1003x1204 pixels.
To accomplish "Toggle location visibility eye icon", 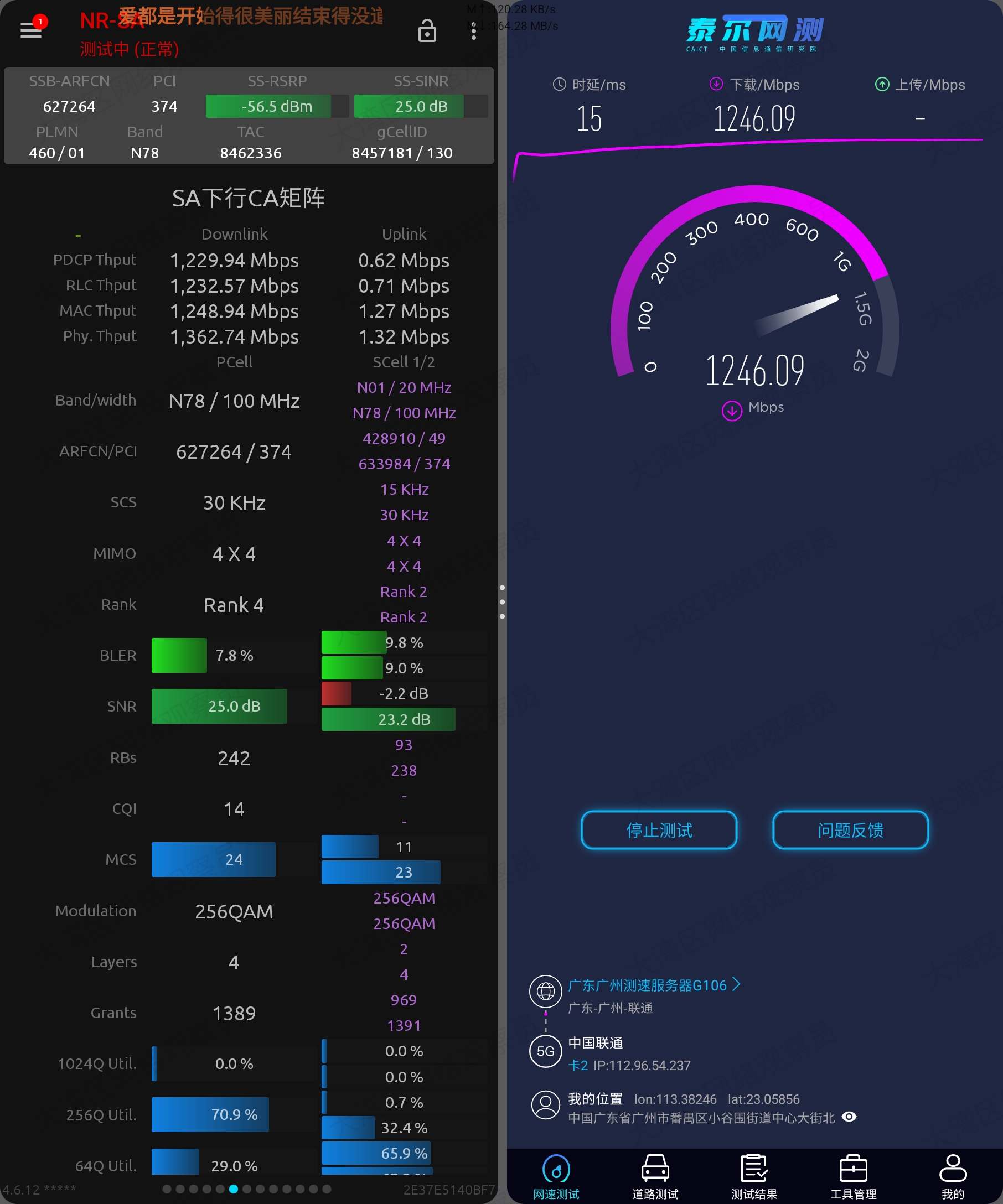I will pos(849,1116).
